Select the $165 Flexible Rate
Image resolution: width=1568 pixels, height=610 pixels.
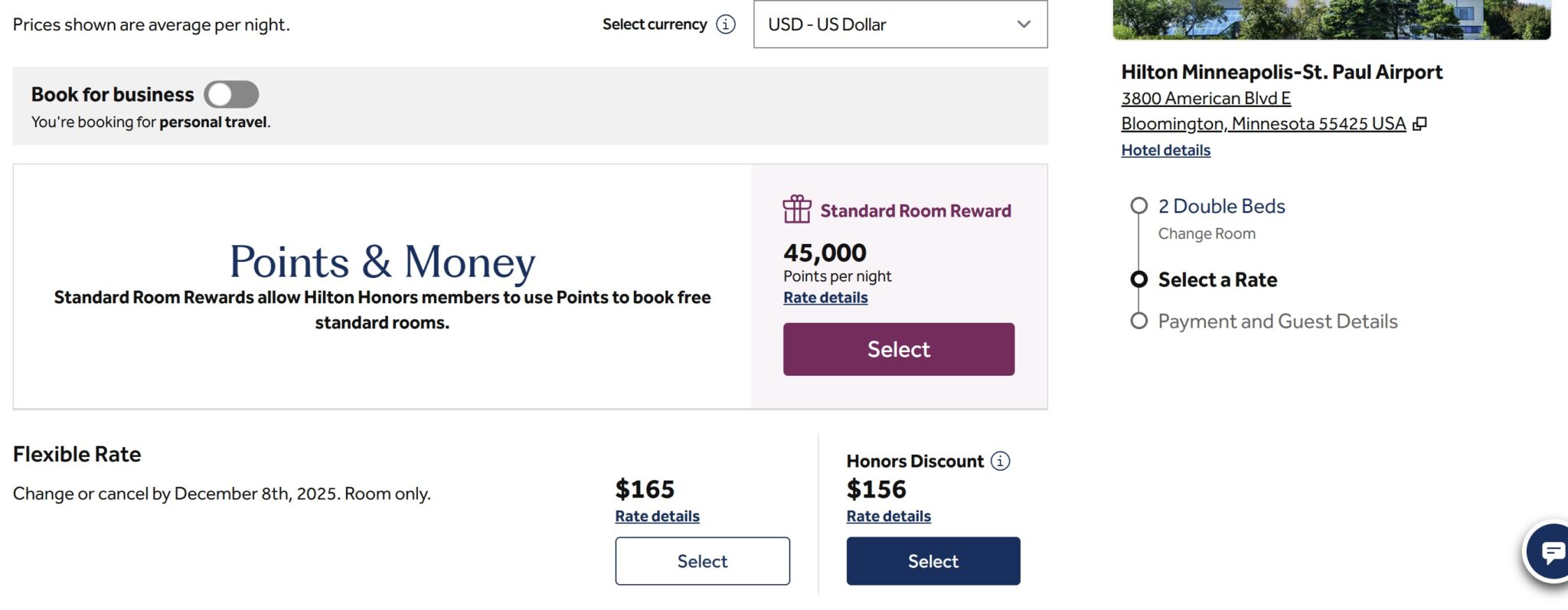coord(702,561)
